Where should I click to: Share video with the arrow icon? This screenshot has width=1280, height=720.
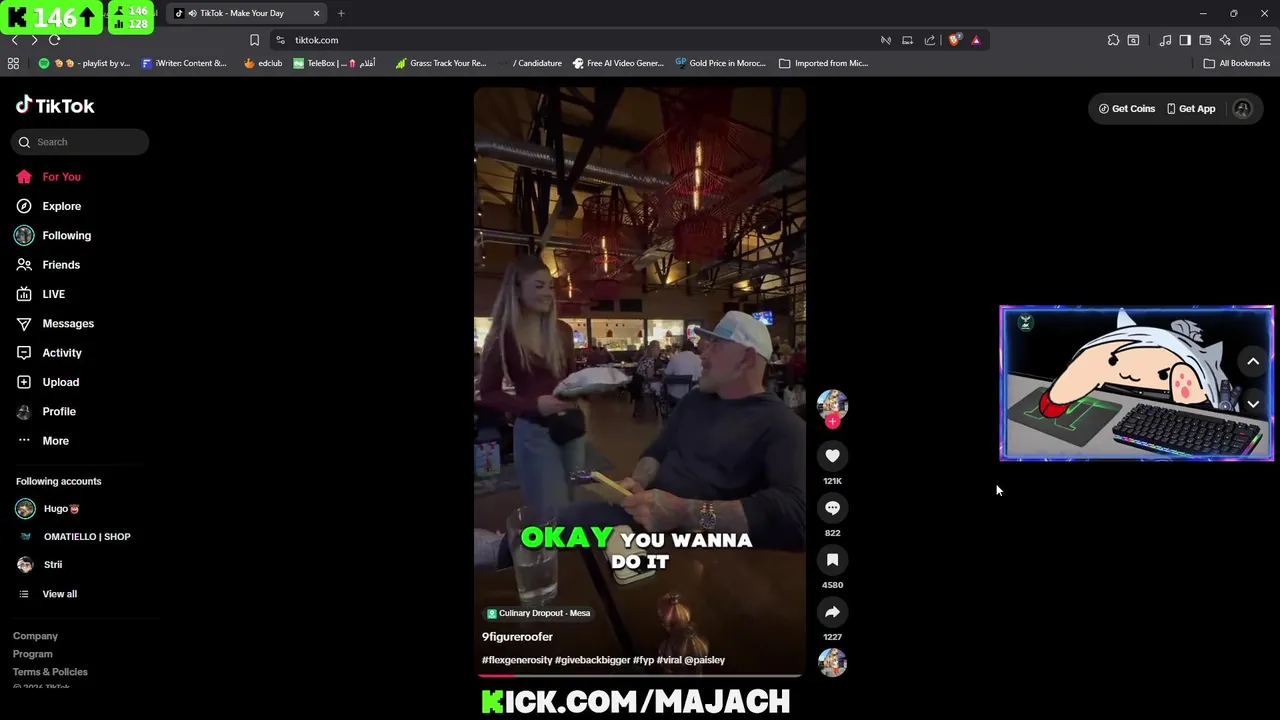(832, 612)
